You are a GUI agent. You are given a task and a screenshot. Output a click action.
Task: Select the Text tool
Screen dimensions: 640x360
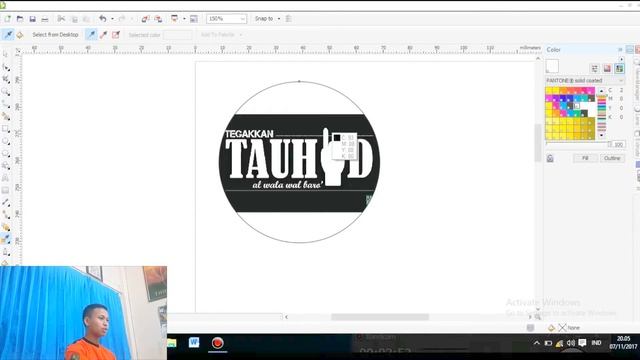pyautogui.click(x=6, y=178)
